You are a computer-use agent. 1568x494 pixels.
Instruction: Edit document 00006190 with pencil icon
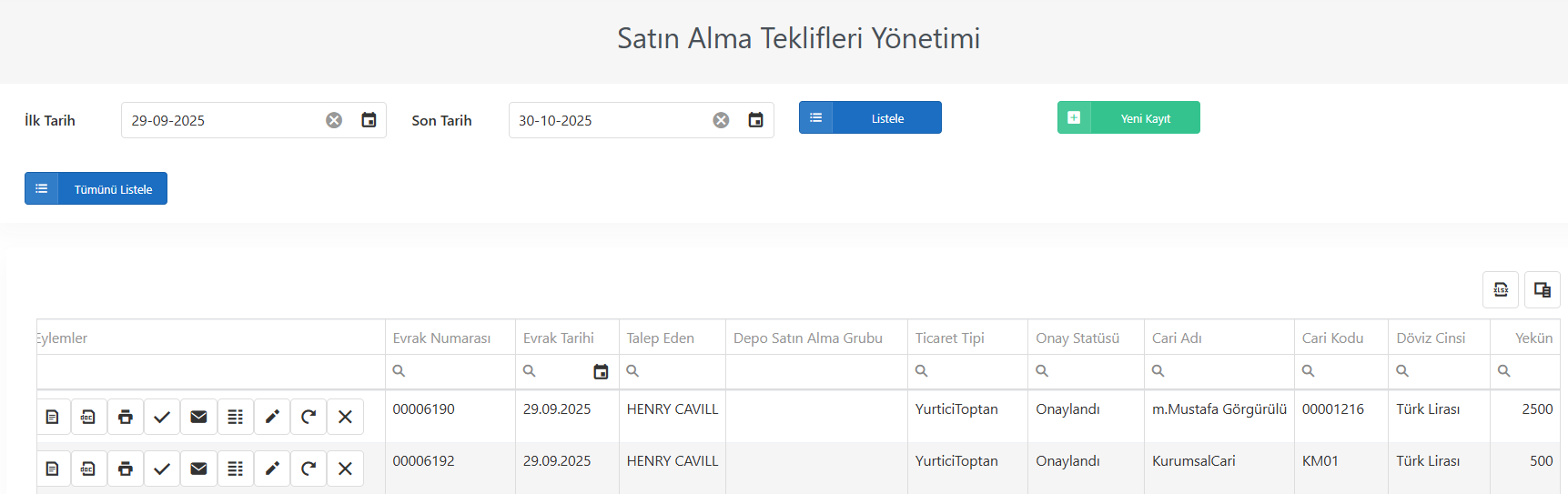tap(272, 417)
